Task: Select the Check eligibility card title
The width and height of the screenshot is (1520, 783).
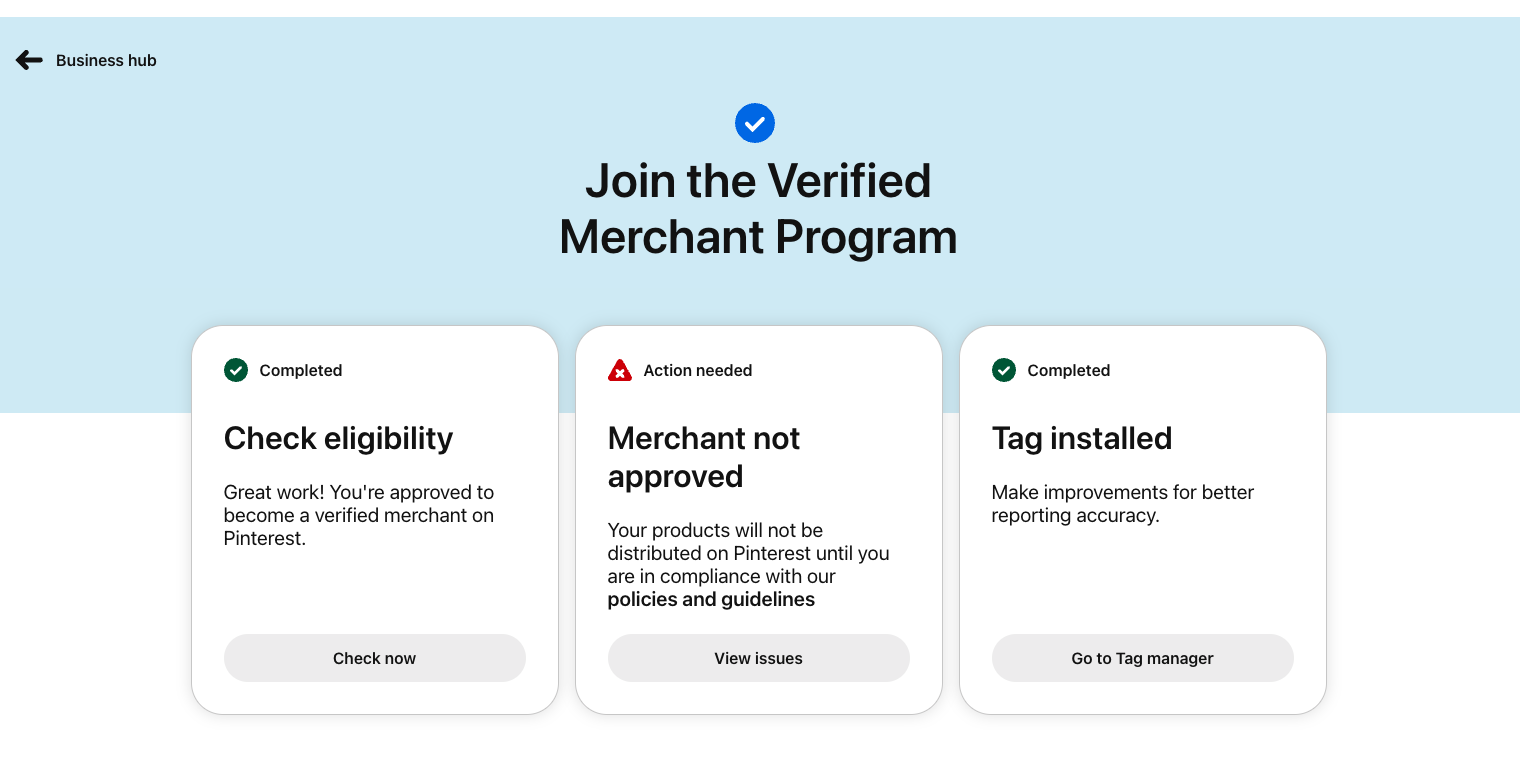Action: pos(338,438)
